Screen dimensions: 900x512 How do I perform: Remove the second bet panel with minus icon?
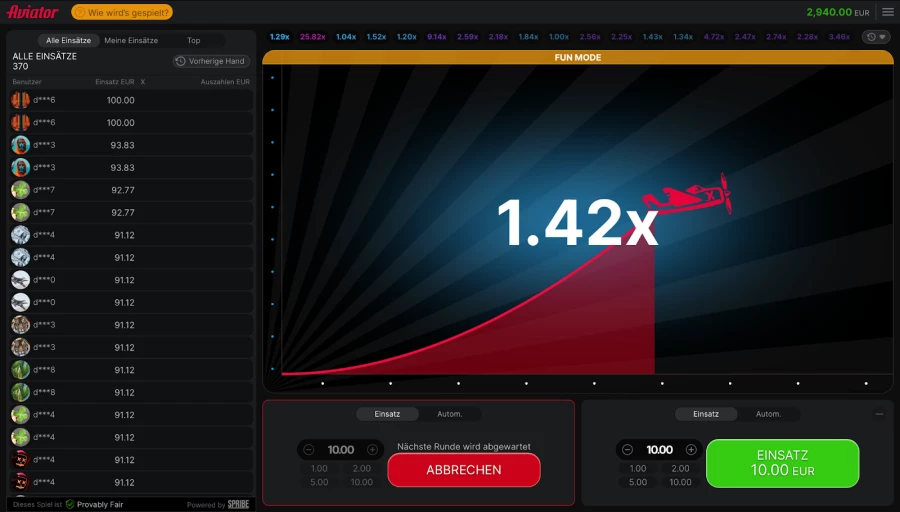pos(879,414)
